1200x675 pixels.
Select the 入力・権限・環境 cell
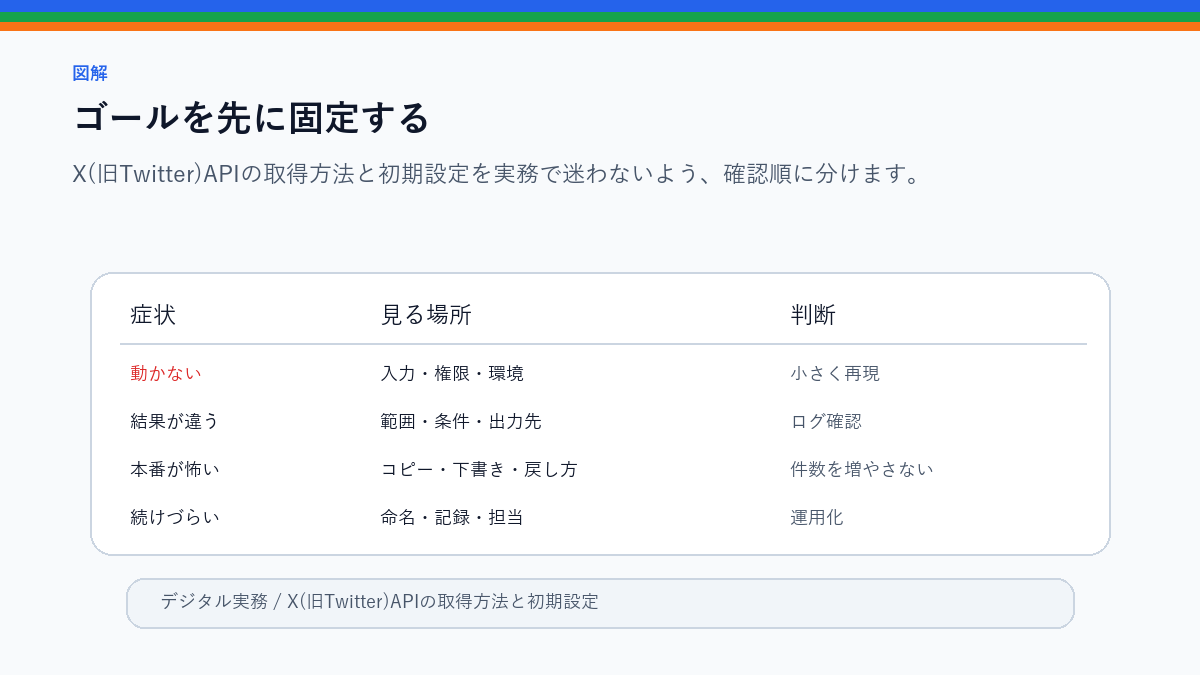tap(452, 373)
